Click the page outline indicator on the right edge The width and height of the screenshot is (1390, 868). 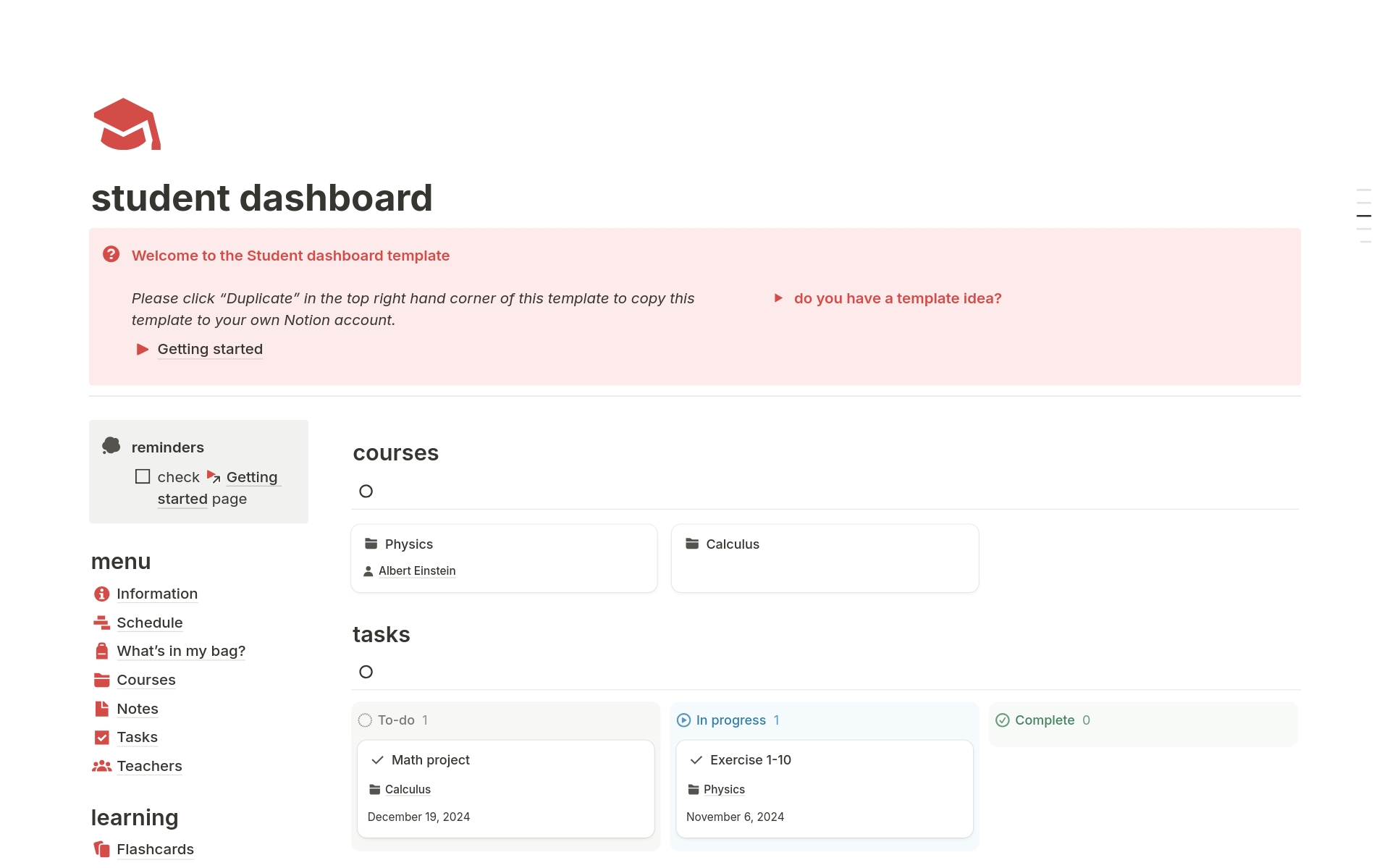1363,215
